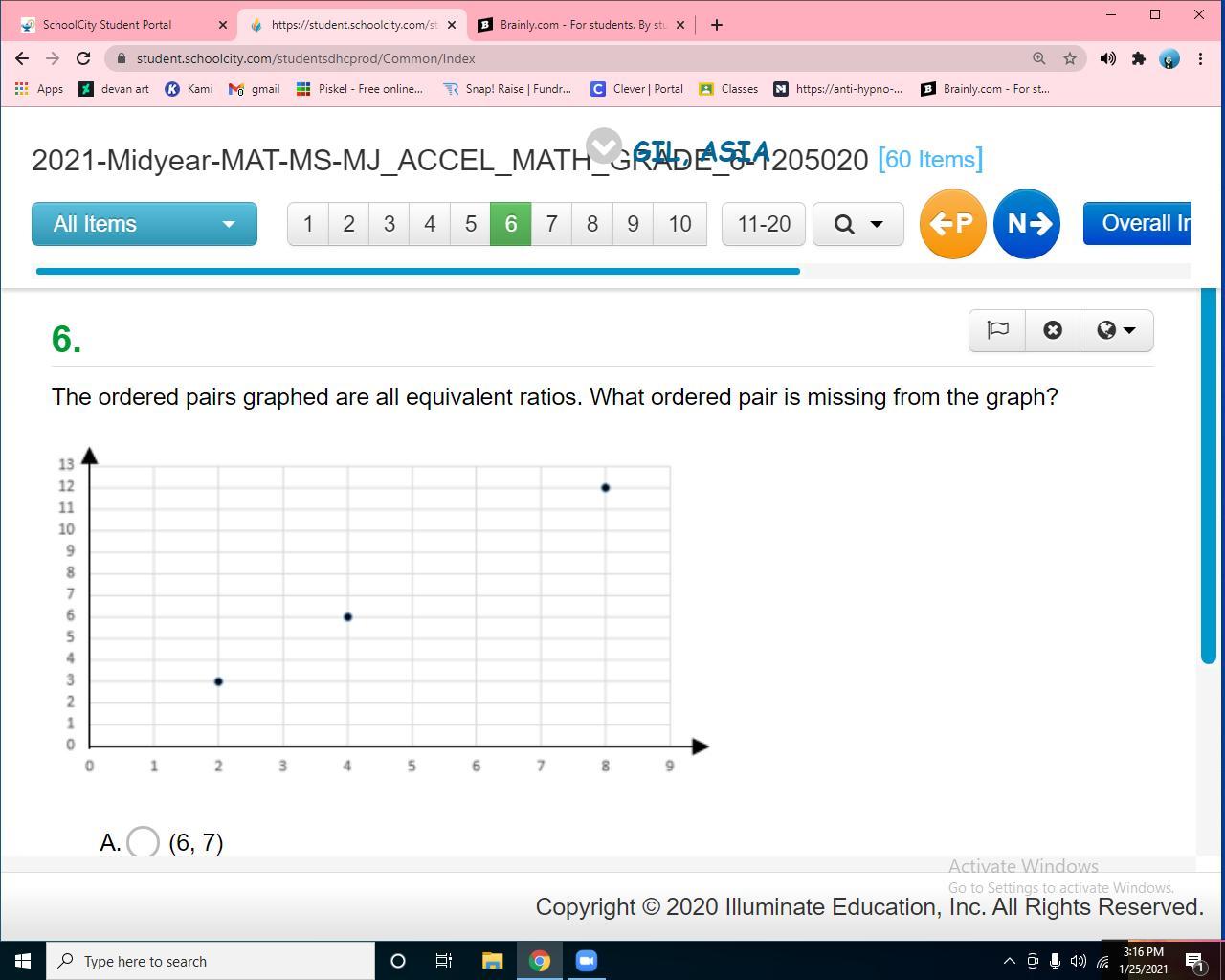Screen dimensions: 1225x980
Task: Close the SchoolCity Student Portal tab
Action: coord(222,25)
